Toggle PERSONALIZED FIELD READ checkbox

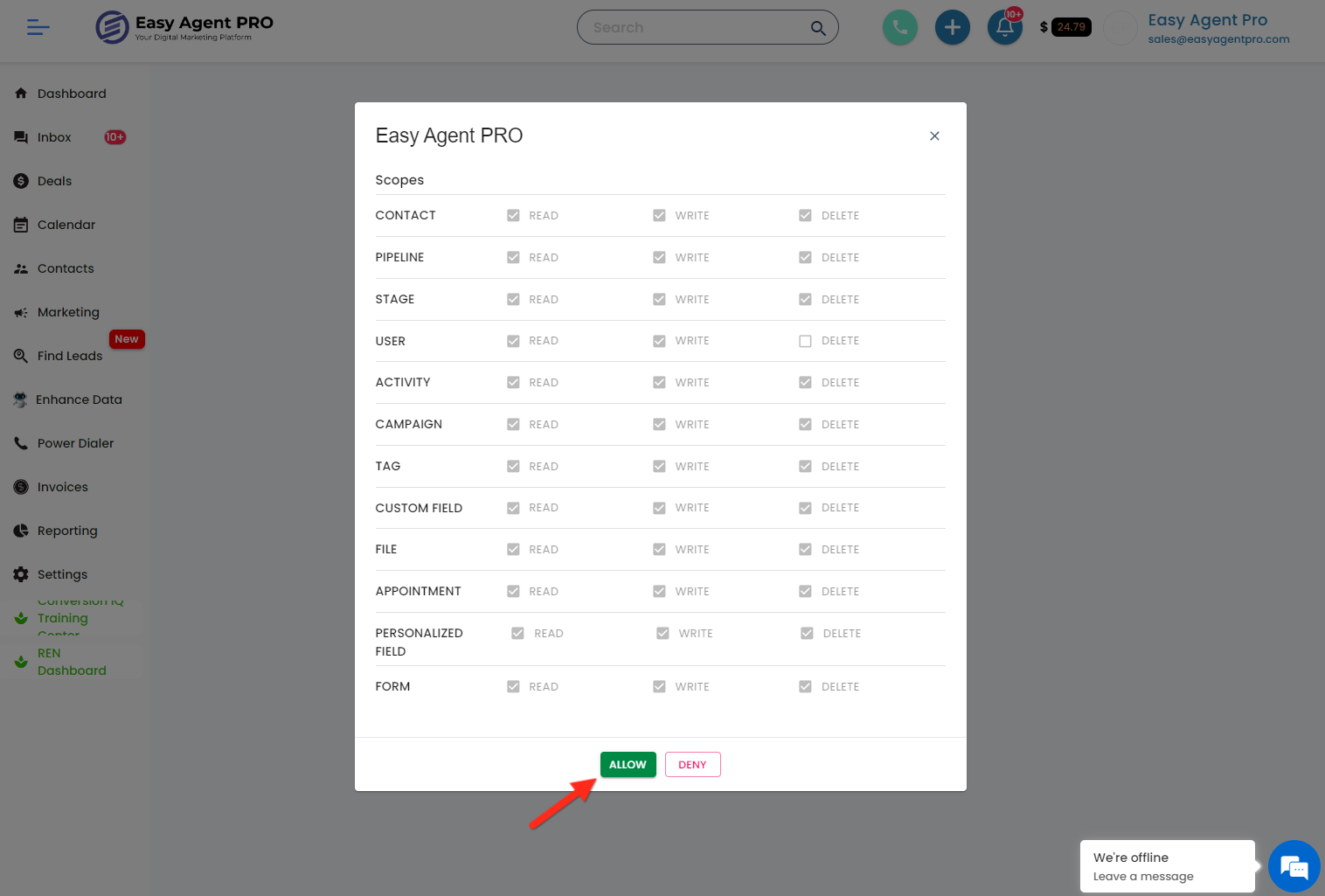point(517,633)
